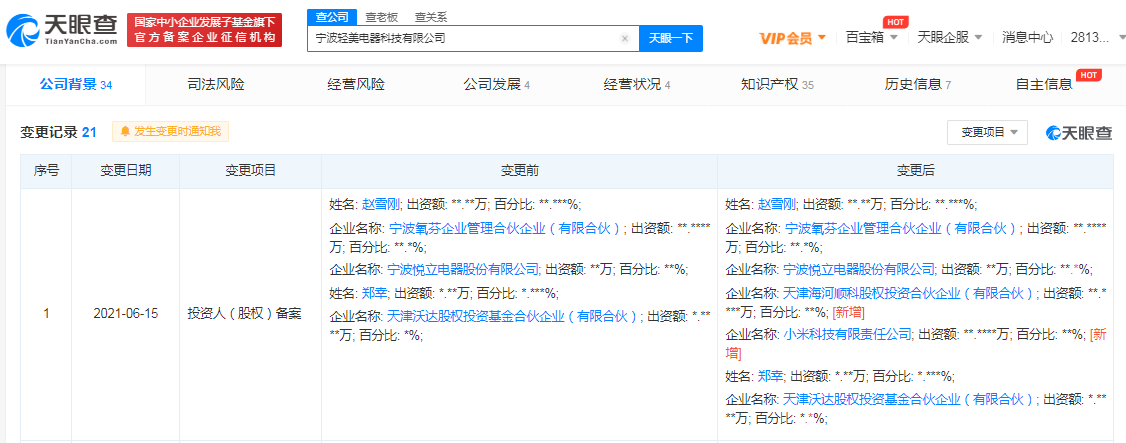
Task: Click the 序号 column header
Action: coord(47,171)
